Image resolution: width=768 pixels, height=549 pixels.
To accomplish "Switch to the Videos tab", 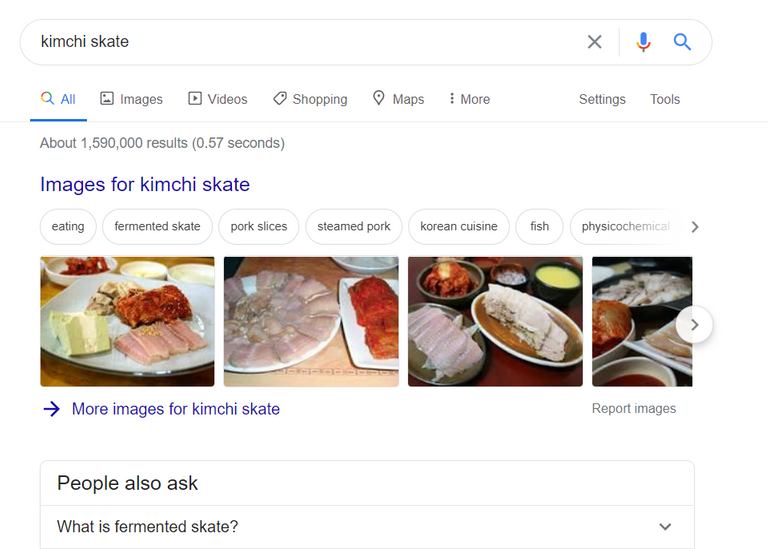I will [218, 99].
